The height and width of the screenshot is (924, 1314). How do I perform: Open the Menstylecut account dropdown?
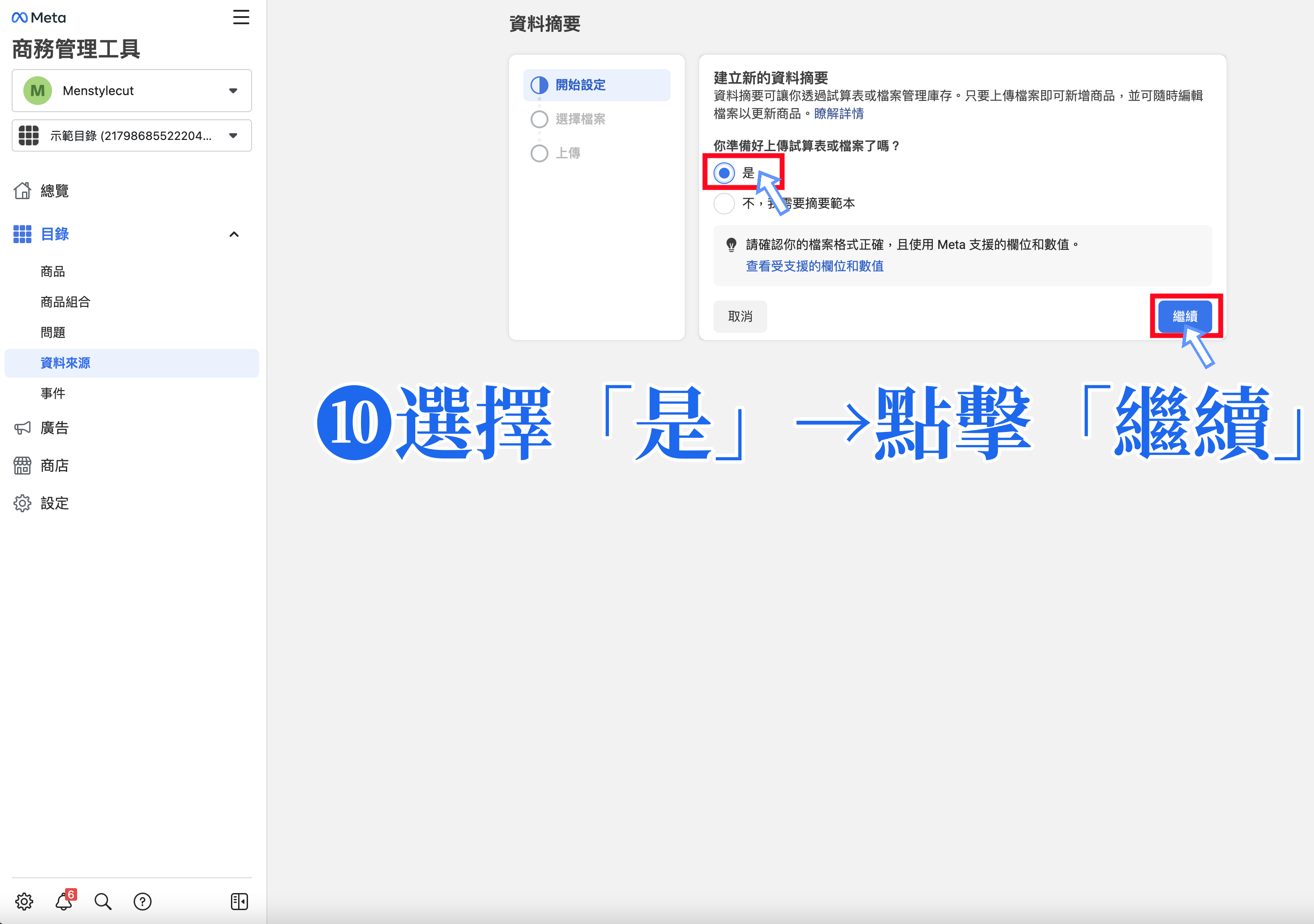[132, 91]
